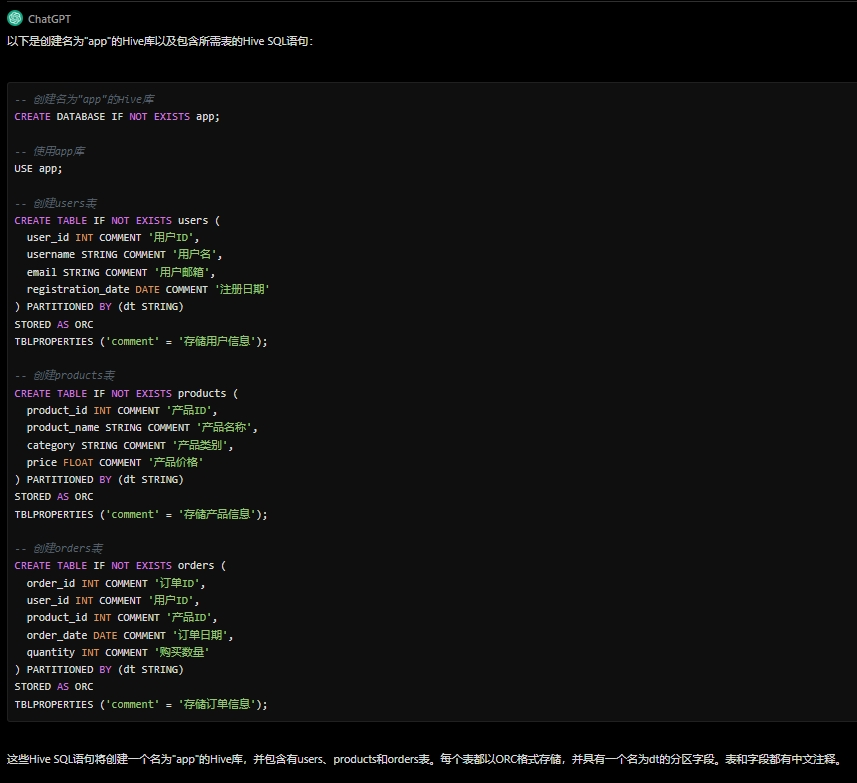Click the "order_date DATE COMMENT '订单日期'" line
Screen dimensions: 857x783
(x=130, y=635)
